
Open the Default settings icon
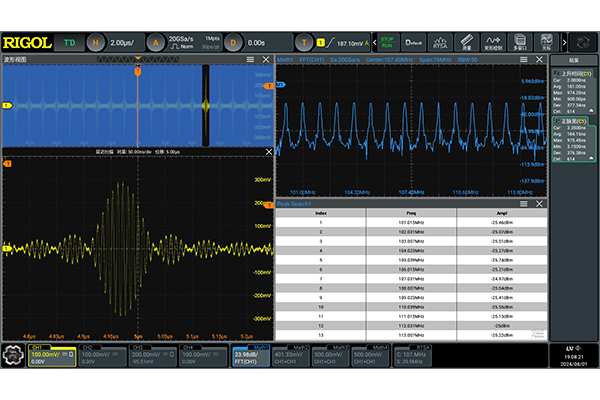click(x=414, y=42)
